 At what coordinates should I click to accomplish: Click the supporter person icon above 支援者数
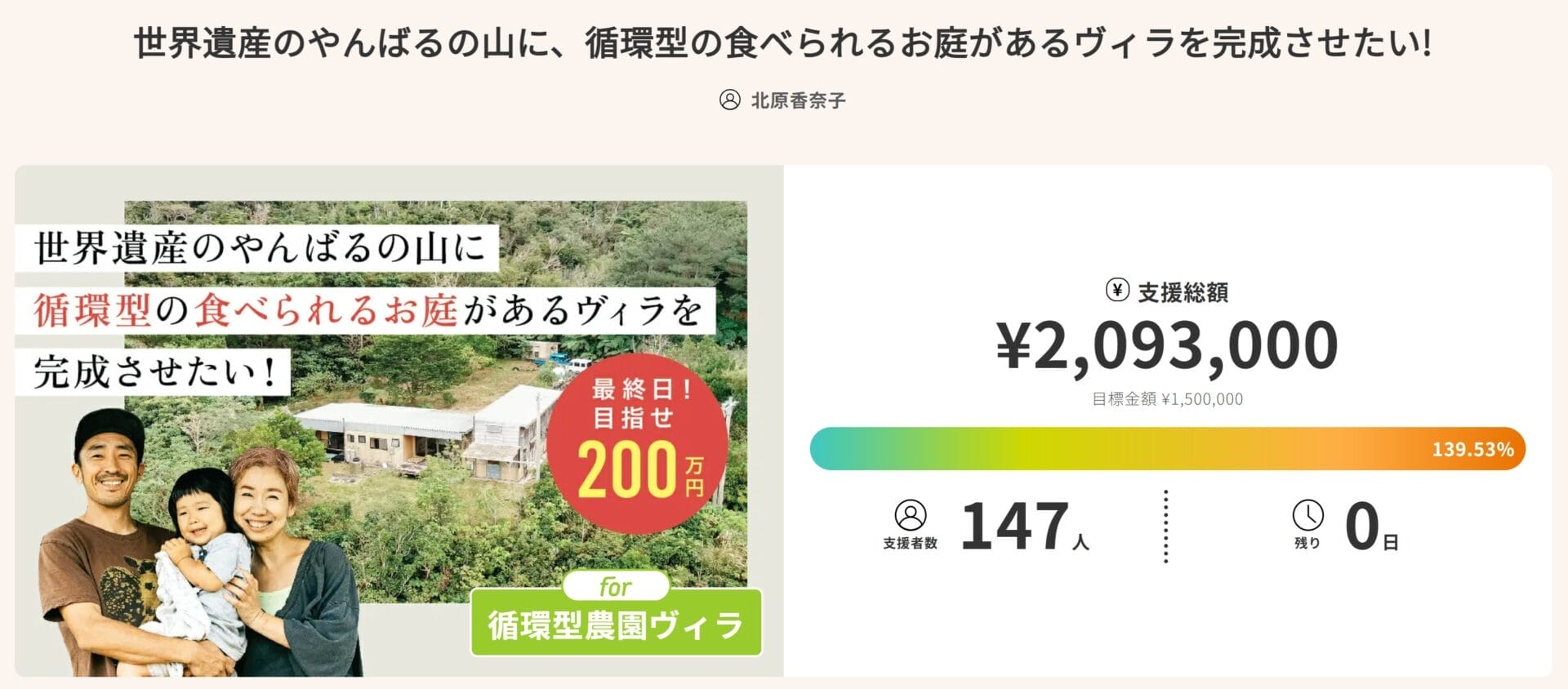(910, 515)
